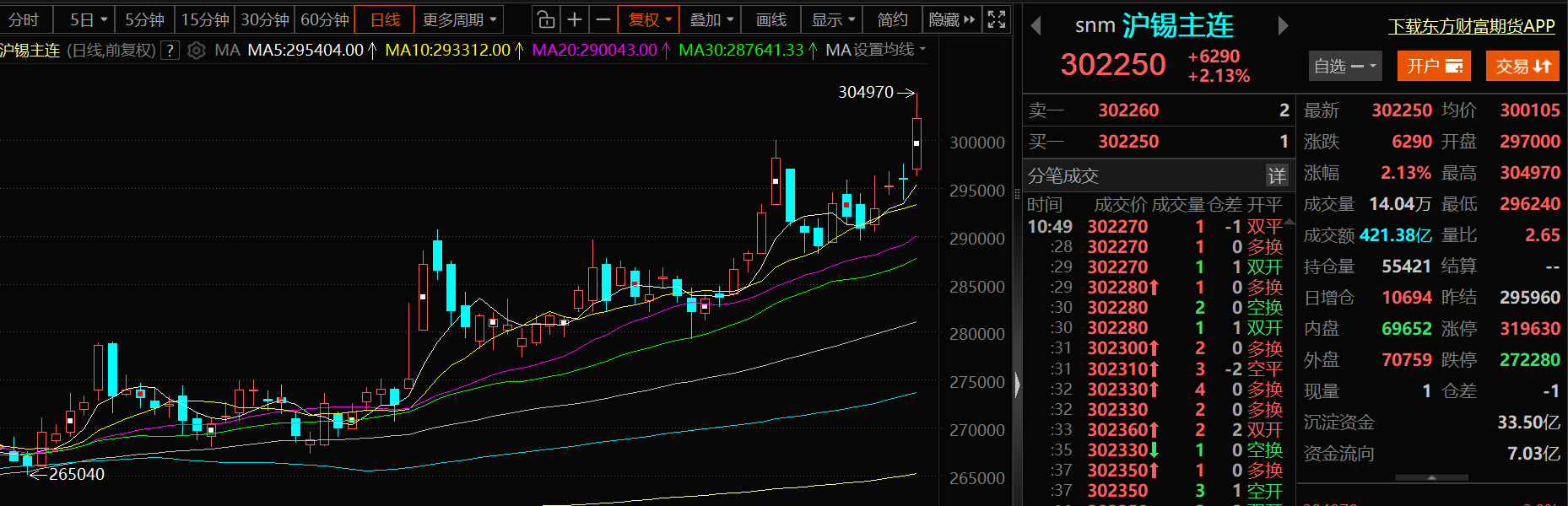Open 下载东方财富期货APP link

click(x=1471, y=27)
